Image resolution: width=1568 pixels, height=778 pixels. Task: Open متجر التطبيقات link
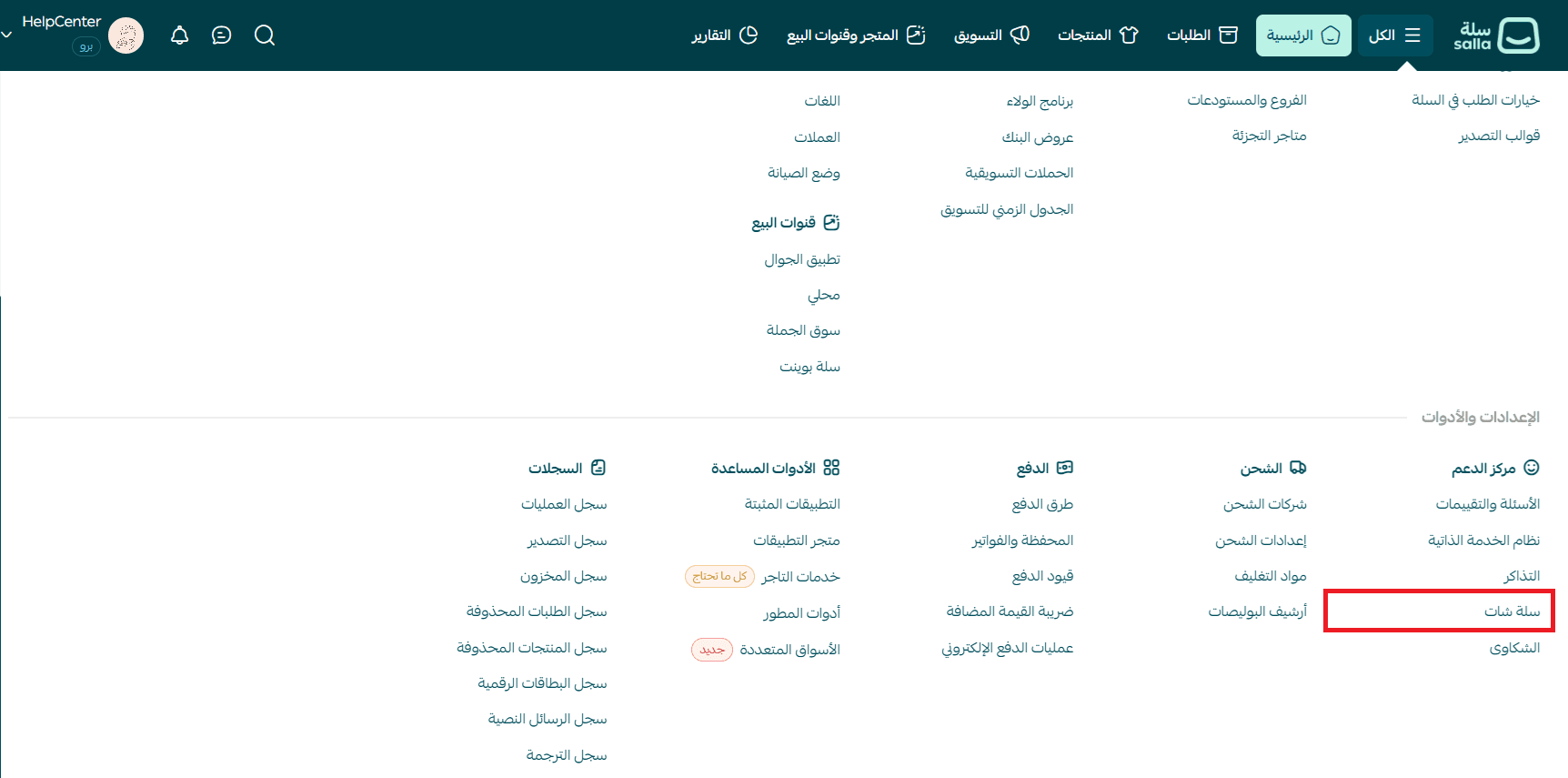797,541
